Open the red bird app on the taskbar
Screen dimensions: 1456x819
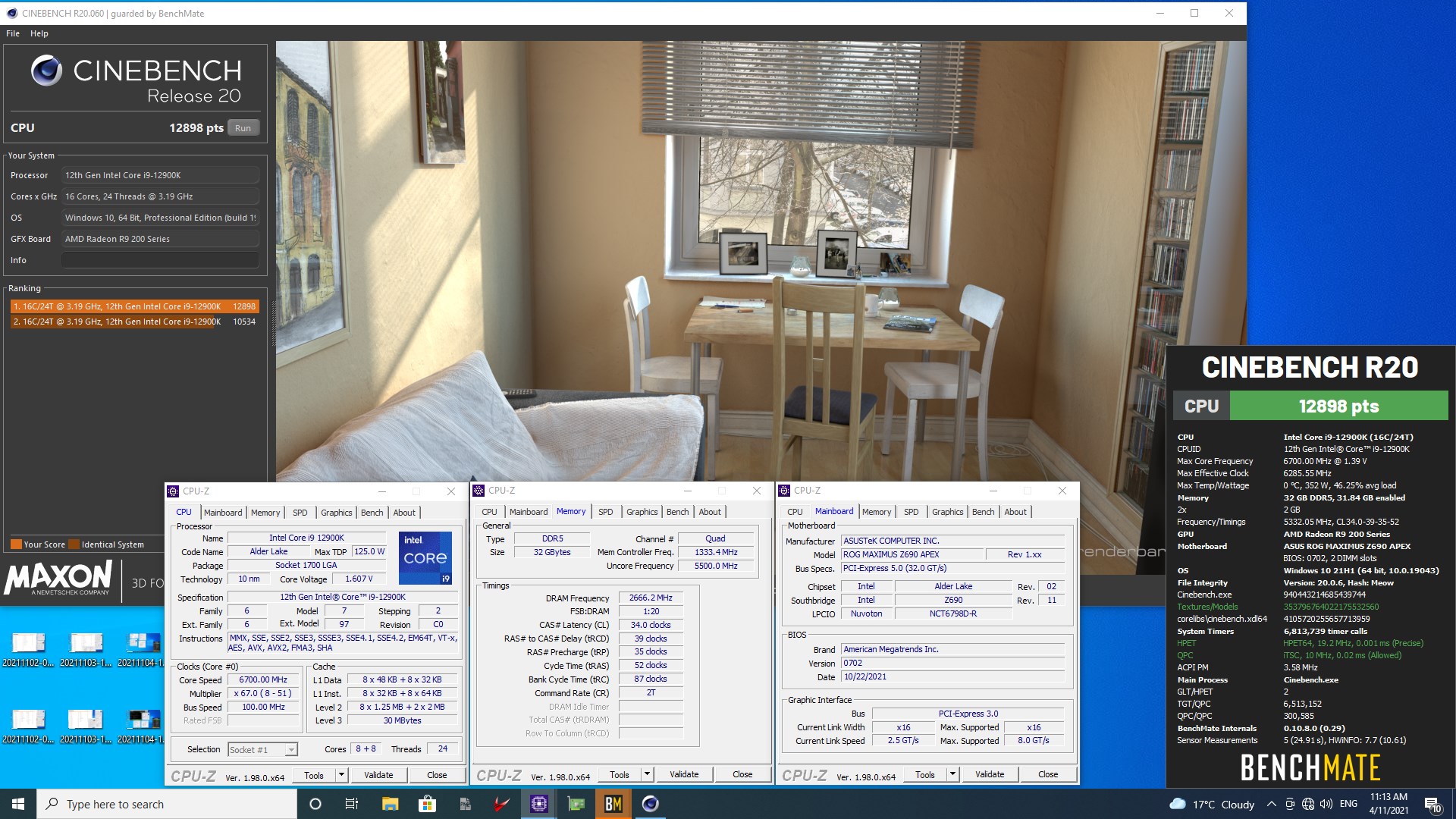501,804
